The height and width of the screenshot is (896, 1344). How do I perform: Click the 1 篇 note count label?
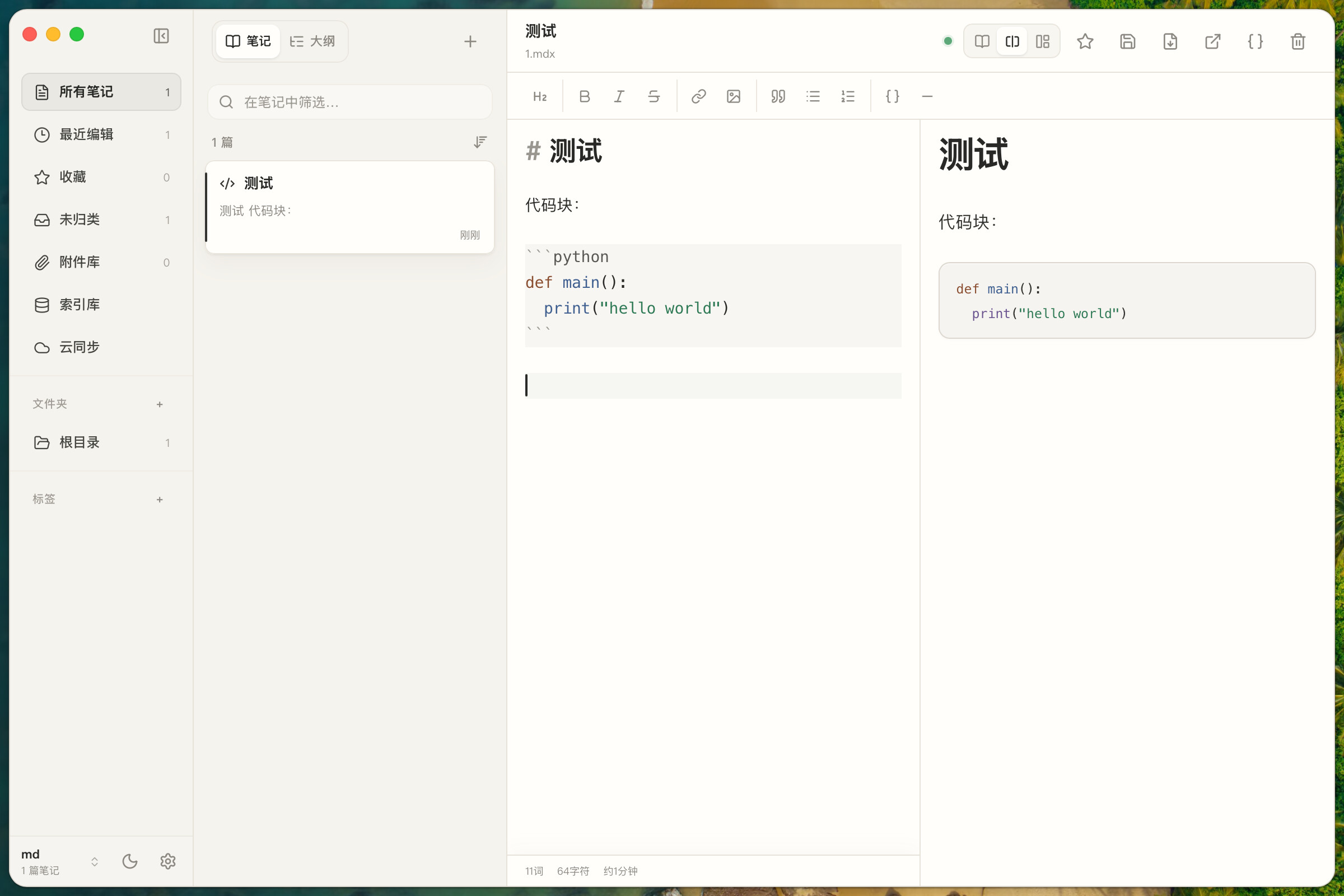point(222,142)
